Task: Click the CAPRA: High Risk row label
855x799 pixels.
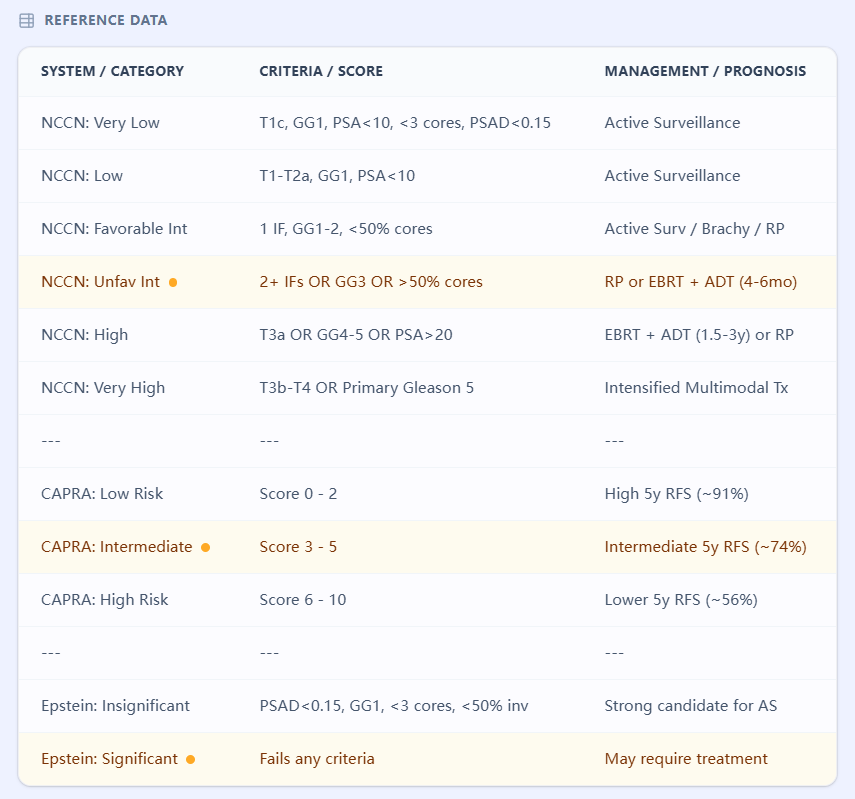Action: tap(104, 600)
